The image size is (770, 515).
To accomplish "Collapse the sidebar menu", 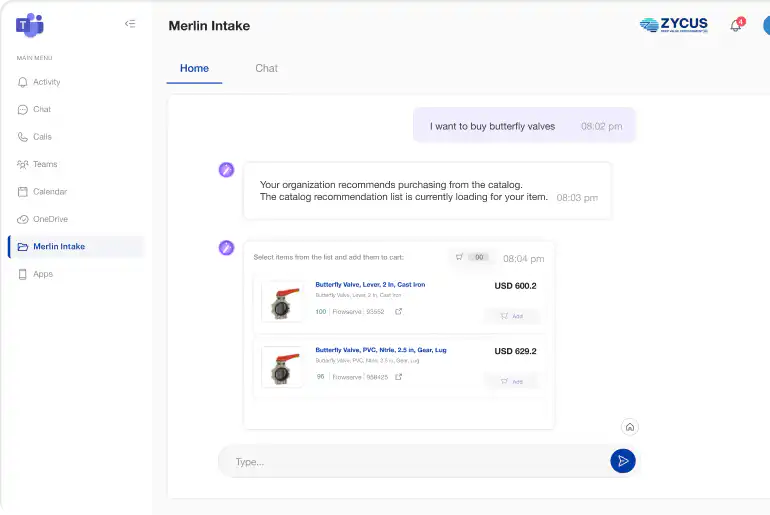I will [x=130, y=24].
